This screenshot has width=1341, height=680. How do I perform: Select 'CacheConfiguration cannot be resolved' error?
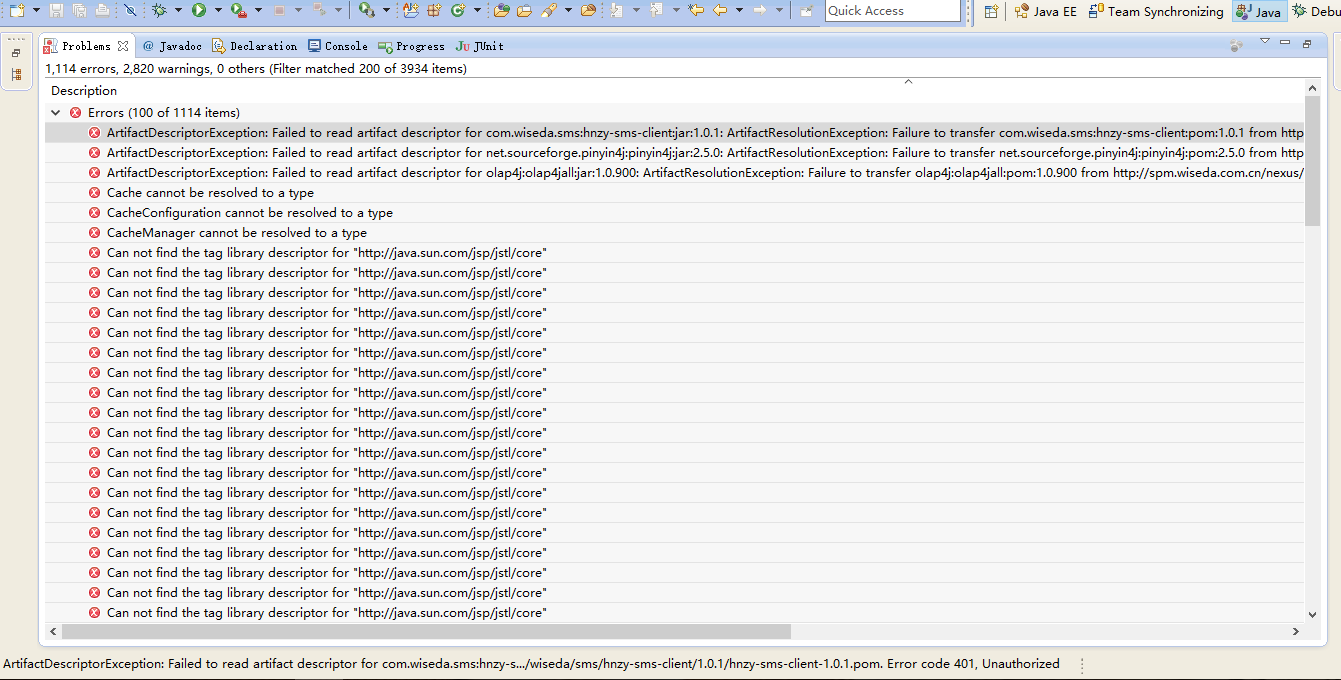tap(675, 213)
